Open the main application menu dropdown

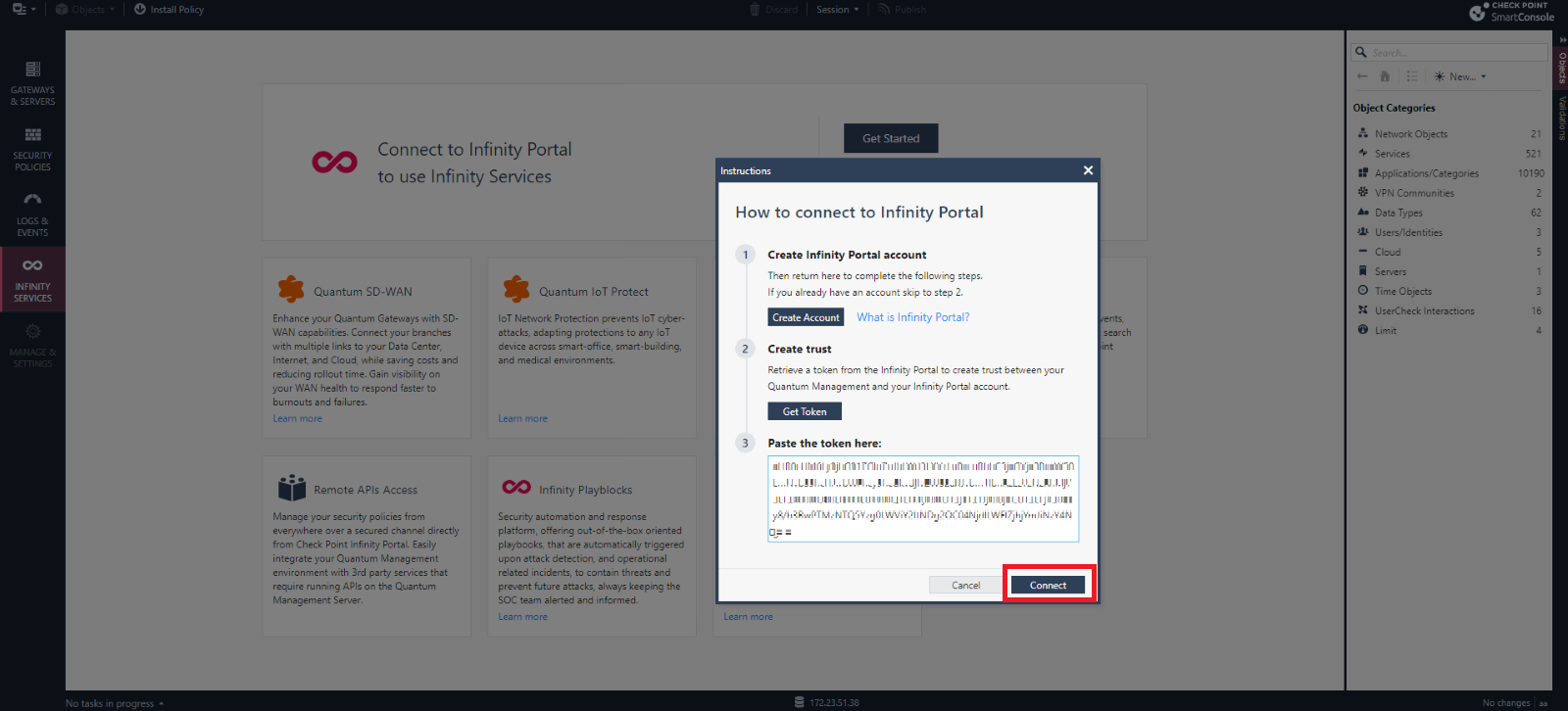[24, 9]
